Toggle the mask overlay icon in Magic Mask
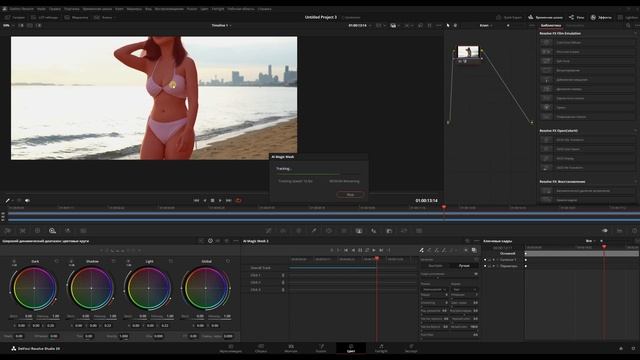 (x=474, y=250)
